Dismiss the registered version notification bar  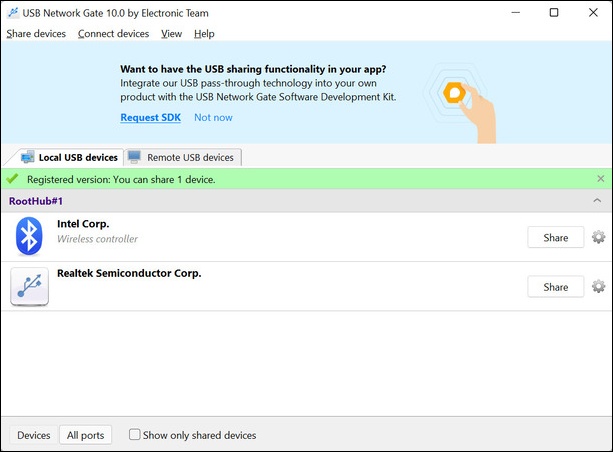601,179
